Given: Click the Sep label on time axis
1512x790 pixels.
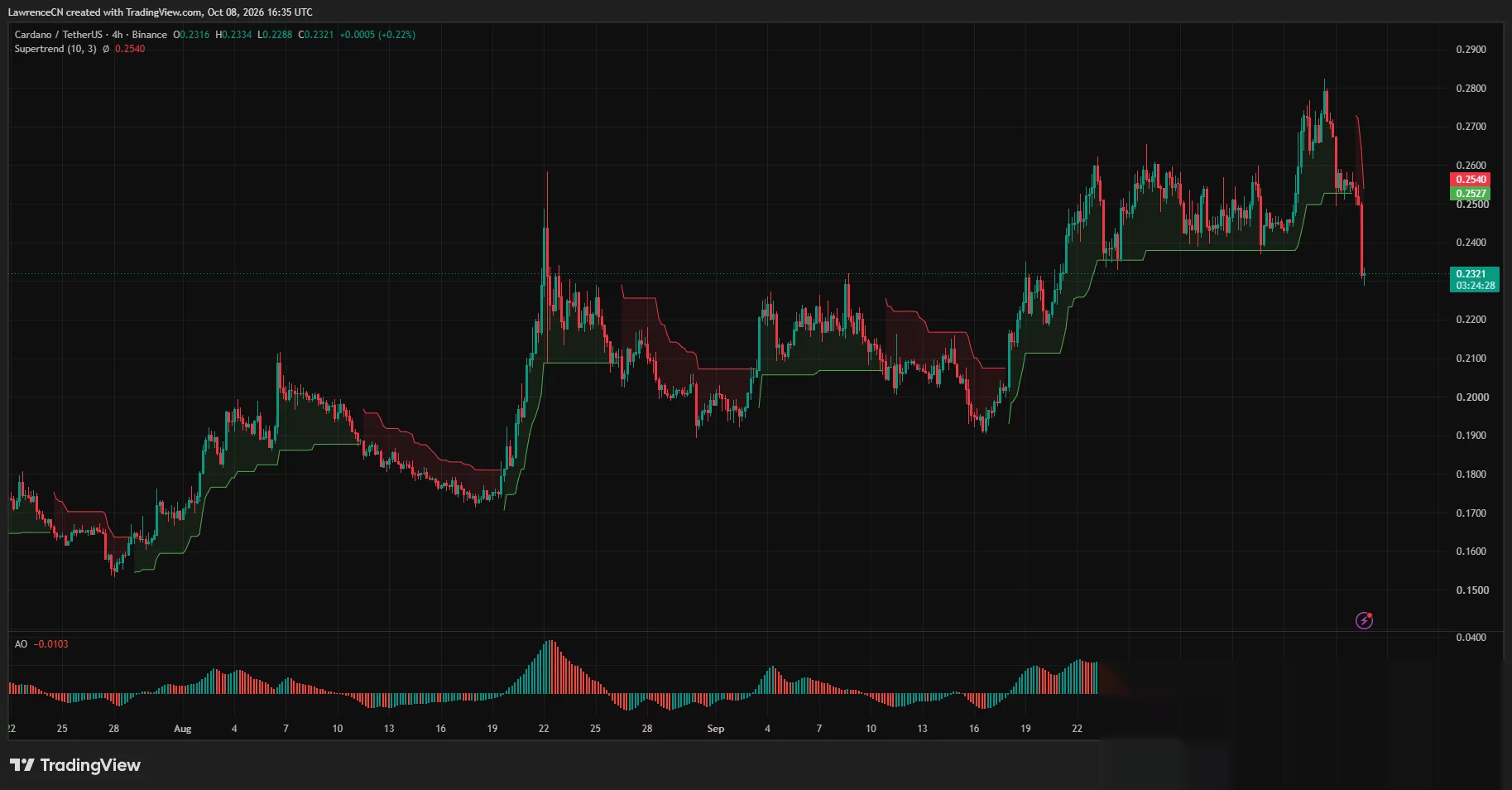Looking at the screenshot, I should tap(716, 729).
